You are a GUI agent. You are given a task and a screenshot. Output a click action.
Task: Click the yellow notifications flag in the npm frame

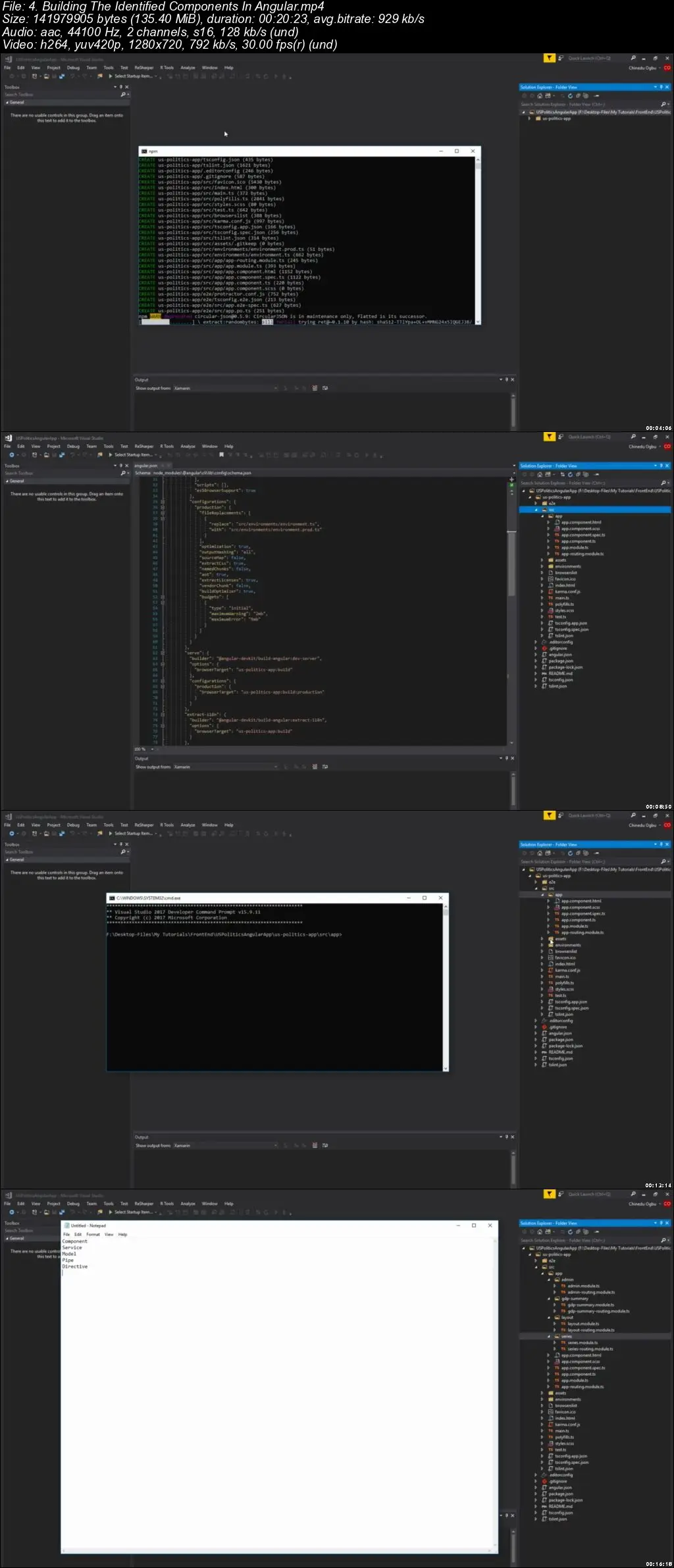549,58
